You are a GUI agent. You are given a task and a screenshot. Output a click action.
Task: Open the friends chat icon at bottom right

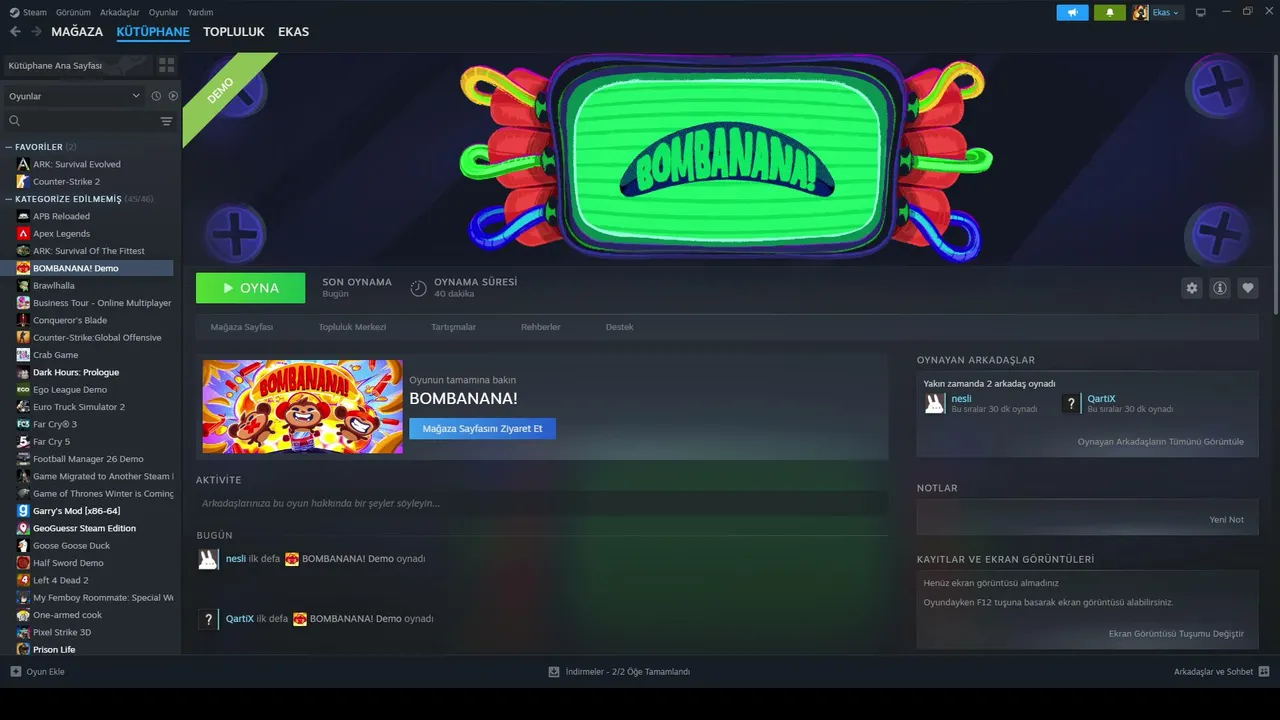[x=1264, y=672]
